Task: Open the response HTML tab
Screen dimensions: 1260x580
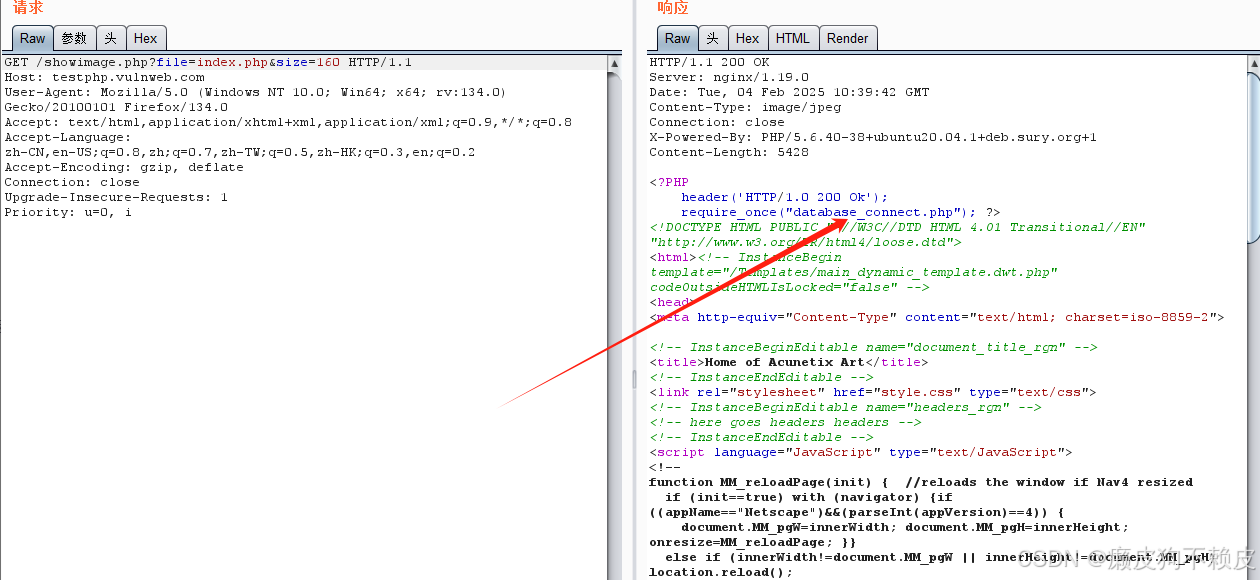Action: click(x=793, y=38)
